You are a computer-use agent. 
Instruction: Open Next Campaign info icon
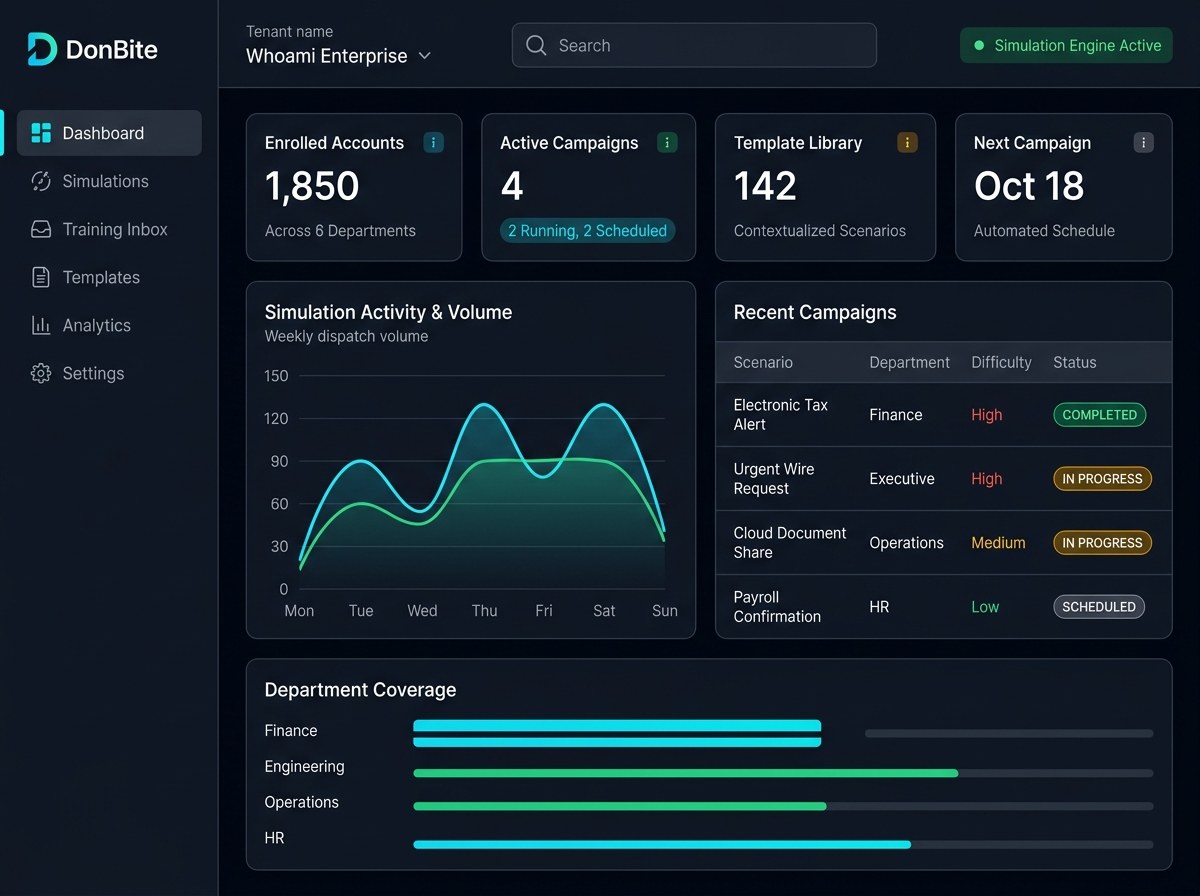click(x=1144, y=143)
